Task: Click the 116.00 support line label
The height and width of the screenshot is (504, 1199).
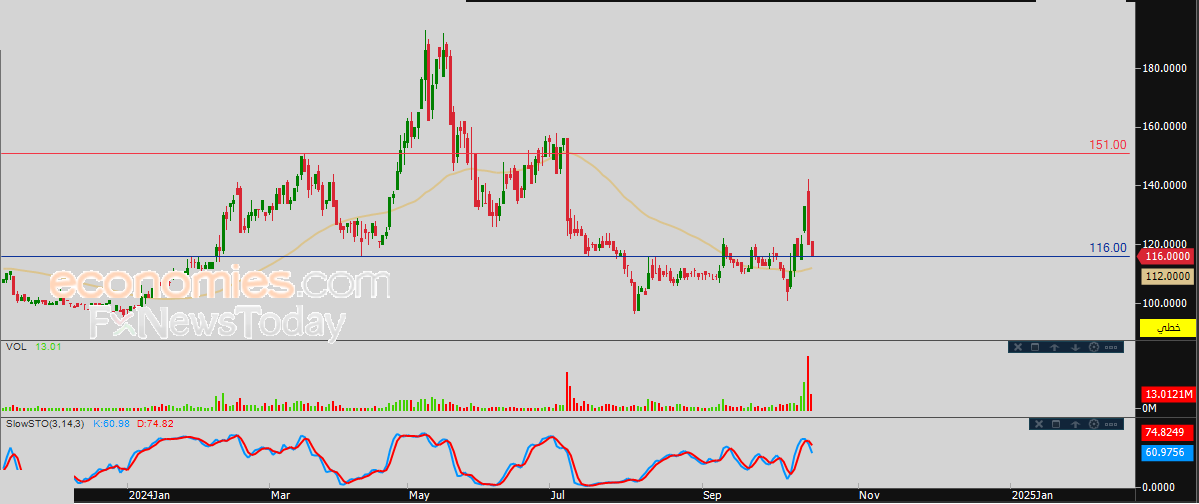Action: (1108, 247)
